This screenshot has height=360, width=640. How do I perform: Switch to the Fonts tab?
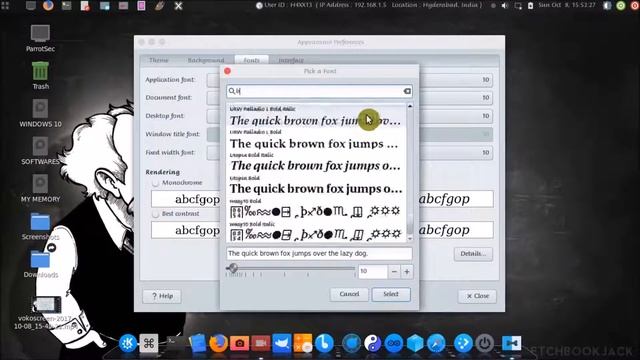coord(251,60)
